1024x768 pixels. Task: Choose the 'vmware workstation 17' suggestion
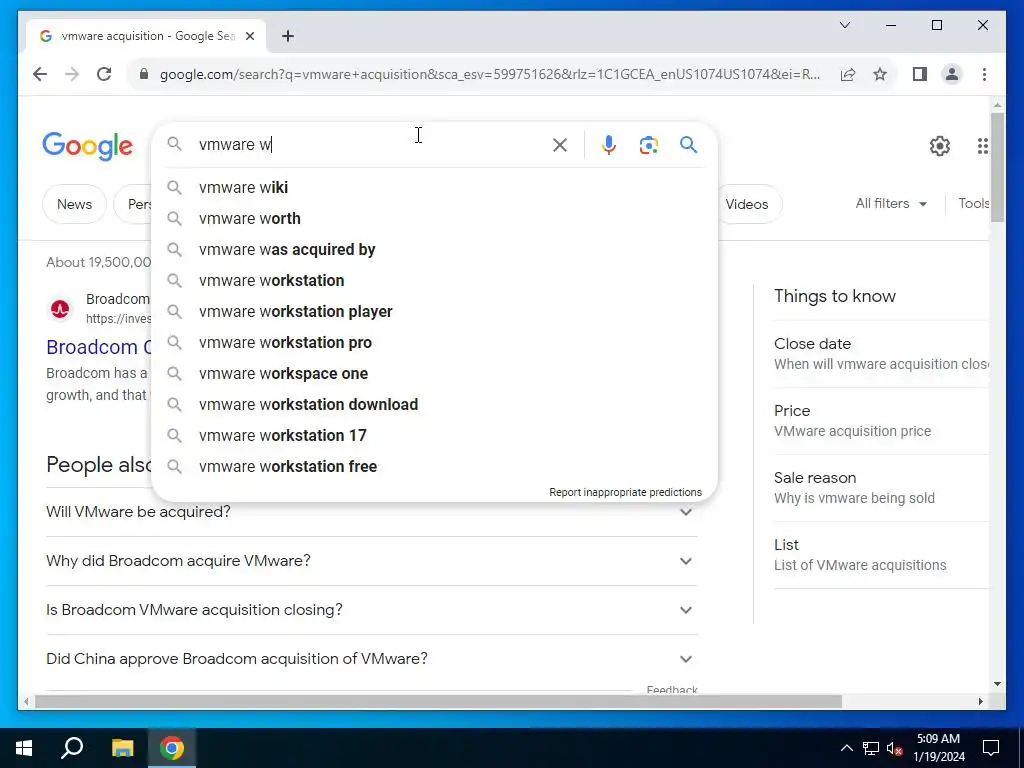[x=434, y=436]
